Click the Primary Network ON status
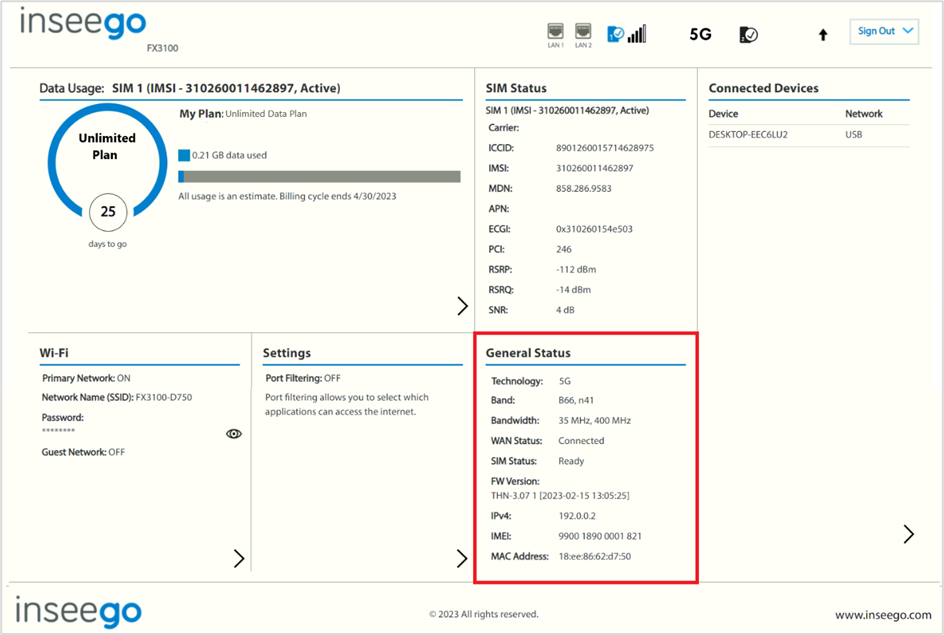 coord(86,378)
